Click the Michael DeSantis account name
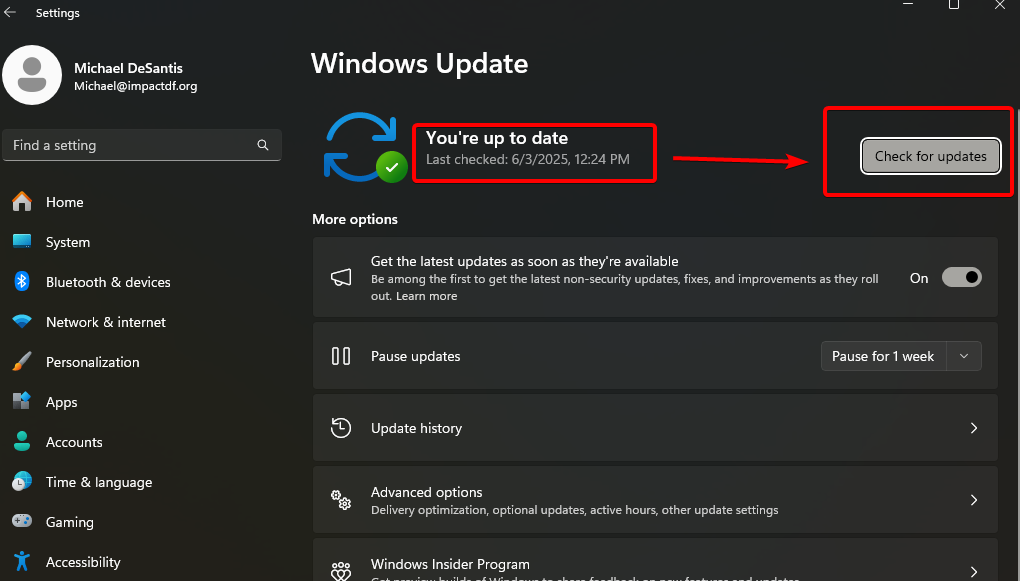The height and width of the screenshot is (581, 1020). click(128, 68)
